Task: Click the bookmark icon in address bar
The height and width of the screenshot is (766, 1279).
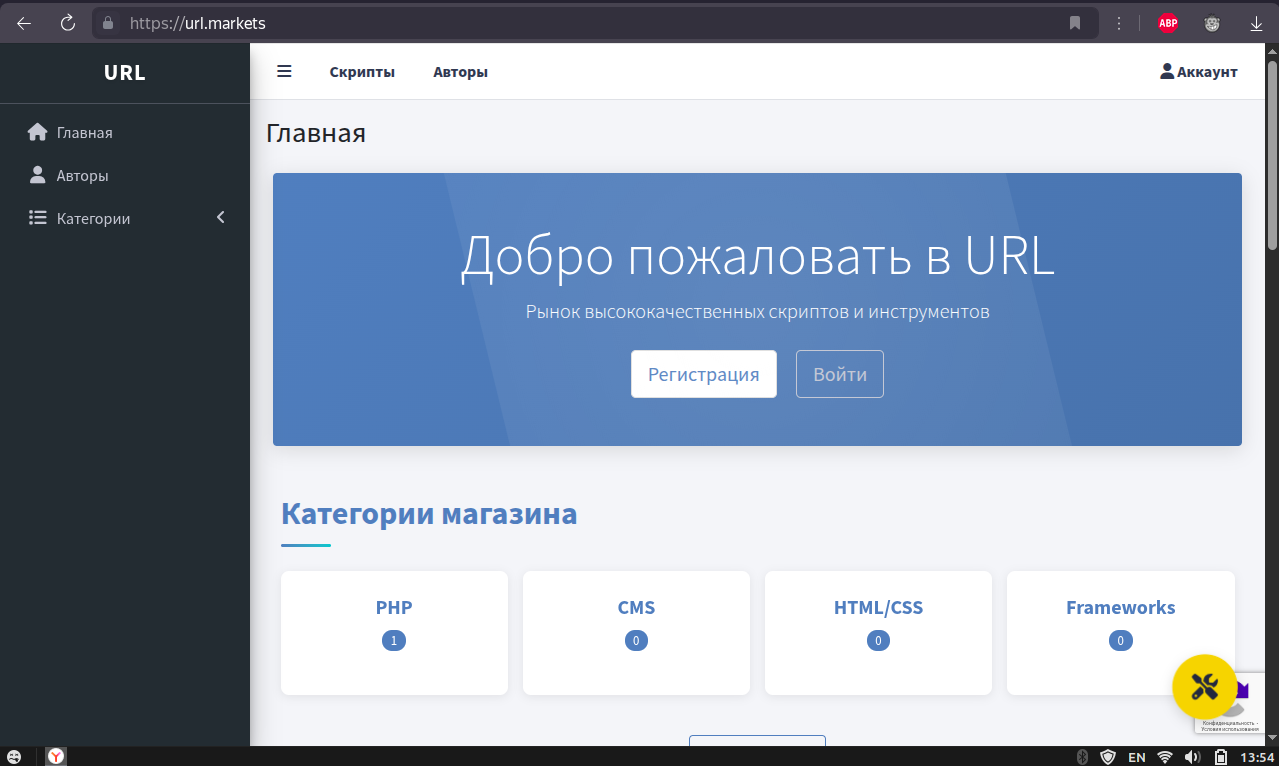Action: click(x=1075, y=23)
